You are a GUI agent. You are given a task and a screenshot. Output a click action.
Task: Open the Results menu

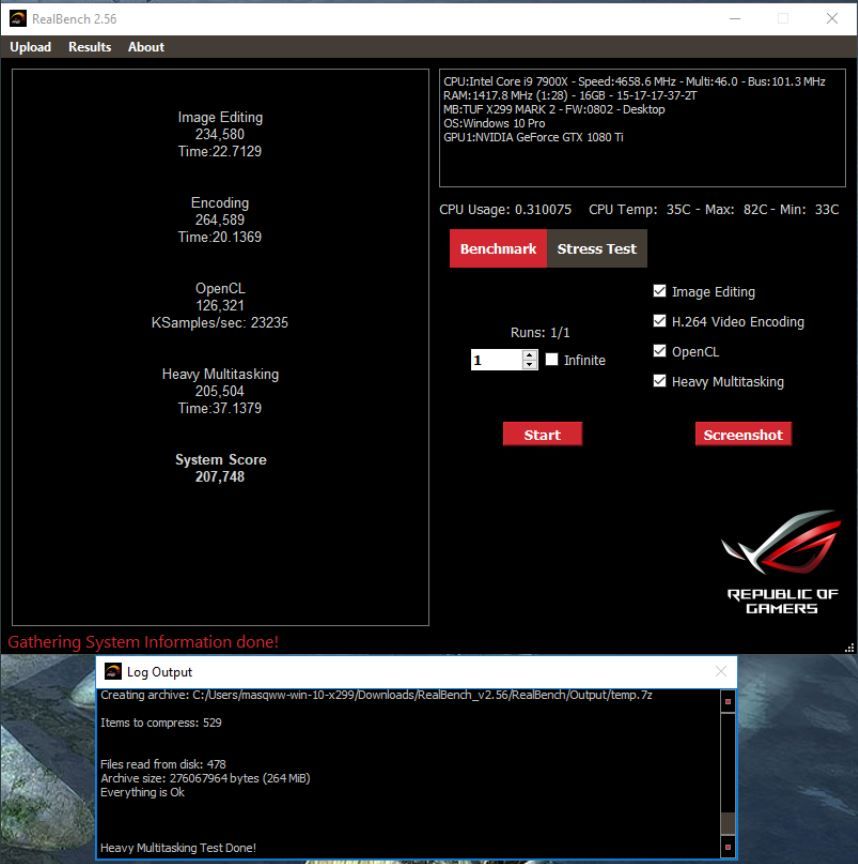90,47
